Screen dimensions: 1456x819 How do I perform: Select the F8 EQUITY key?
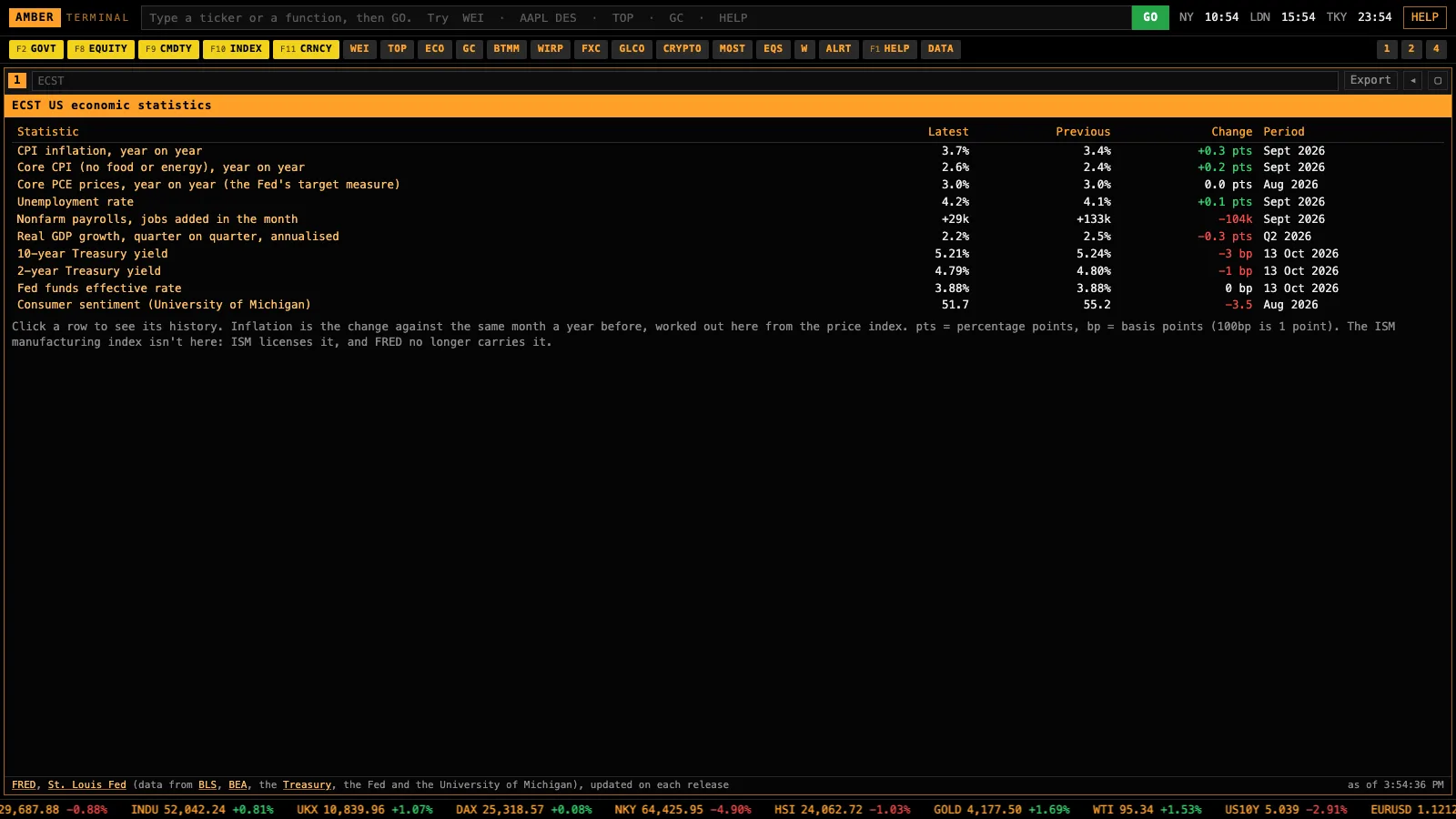tap(101, 49)
